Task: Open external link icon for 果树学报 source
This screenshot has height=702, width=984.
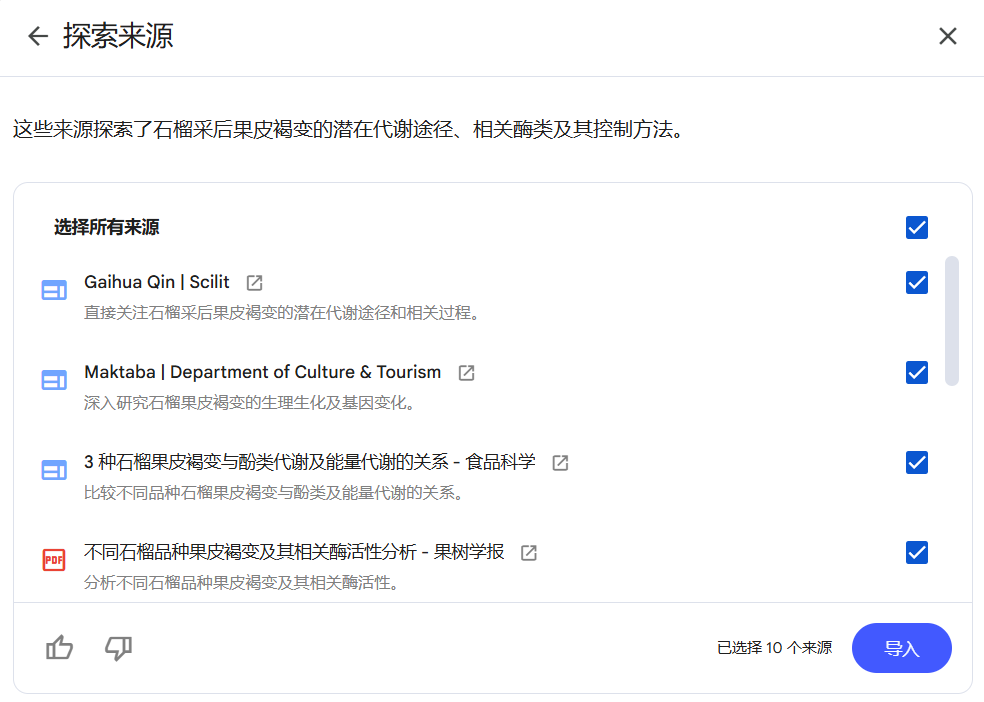Action: (529, 553)
